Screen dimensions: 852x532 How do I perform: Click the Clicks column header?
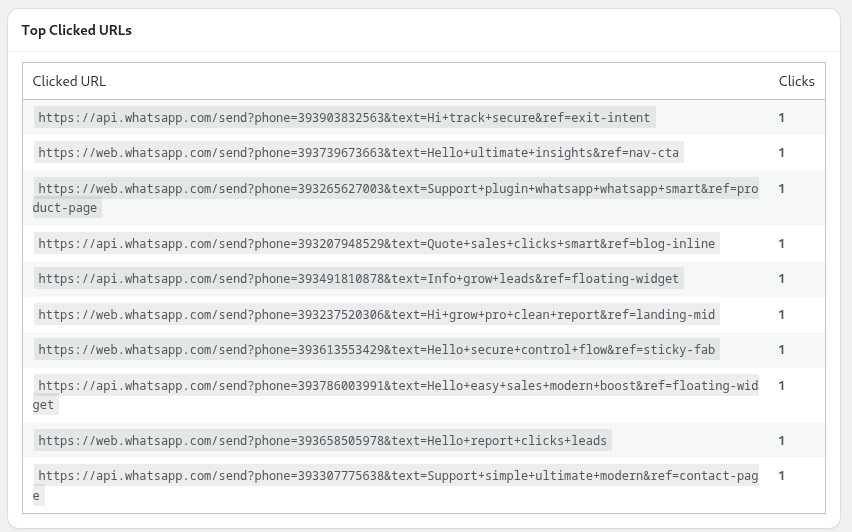796,81
